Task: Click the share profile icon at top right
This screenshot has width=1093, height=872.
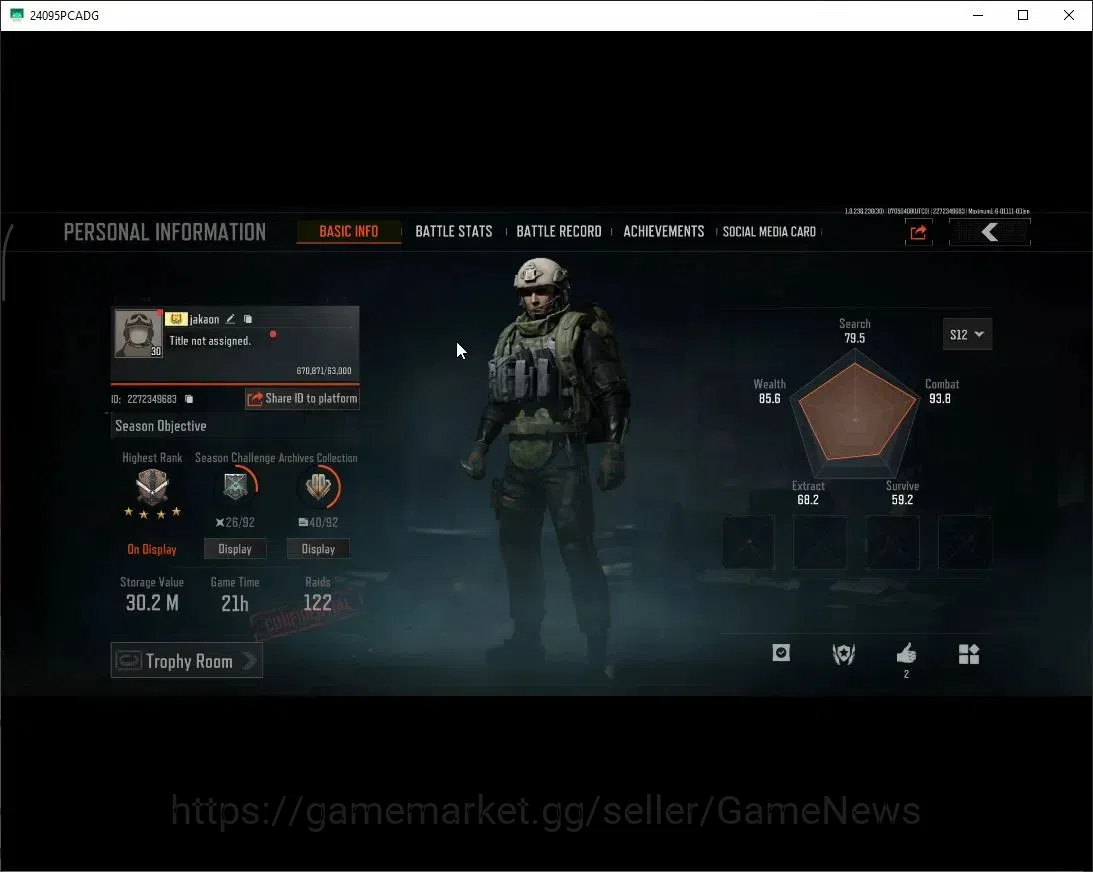Action: point(918,232)
